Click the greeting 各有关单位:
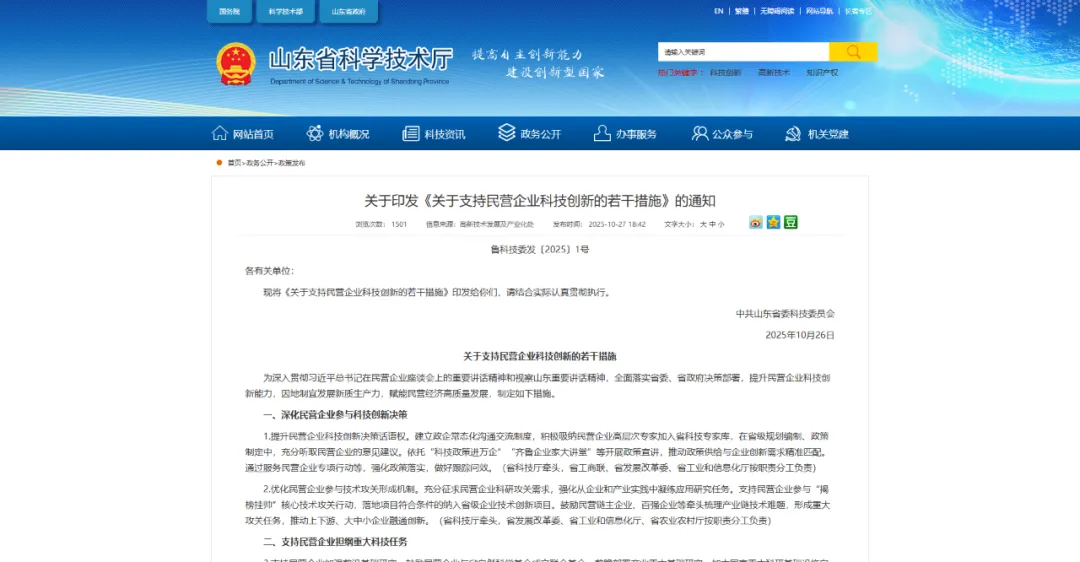1080x562 pixels. [269, 271]
